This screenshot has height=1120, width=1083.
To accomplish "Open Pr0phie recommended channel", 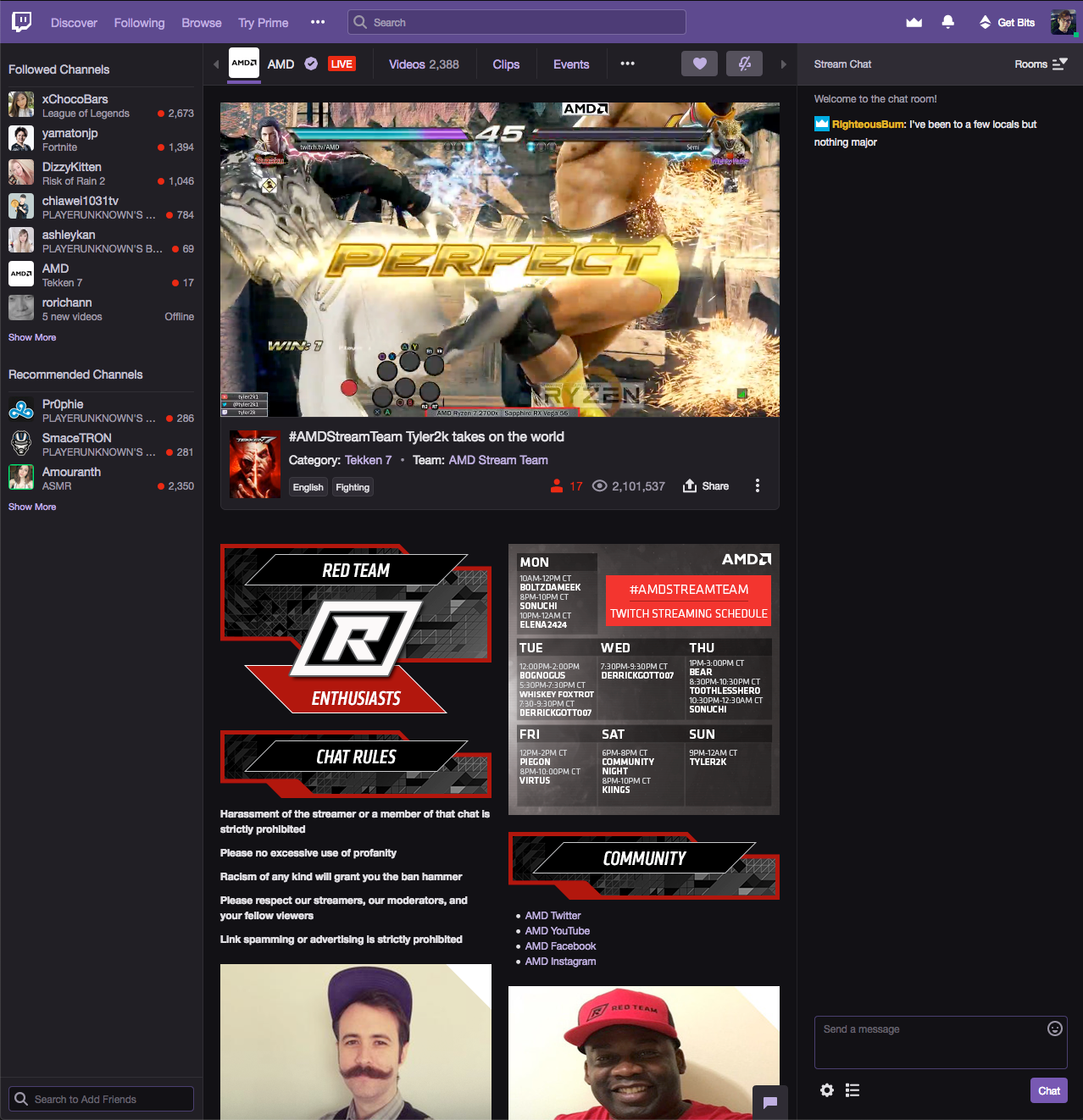I will click(101, 410).
